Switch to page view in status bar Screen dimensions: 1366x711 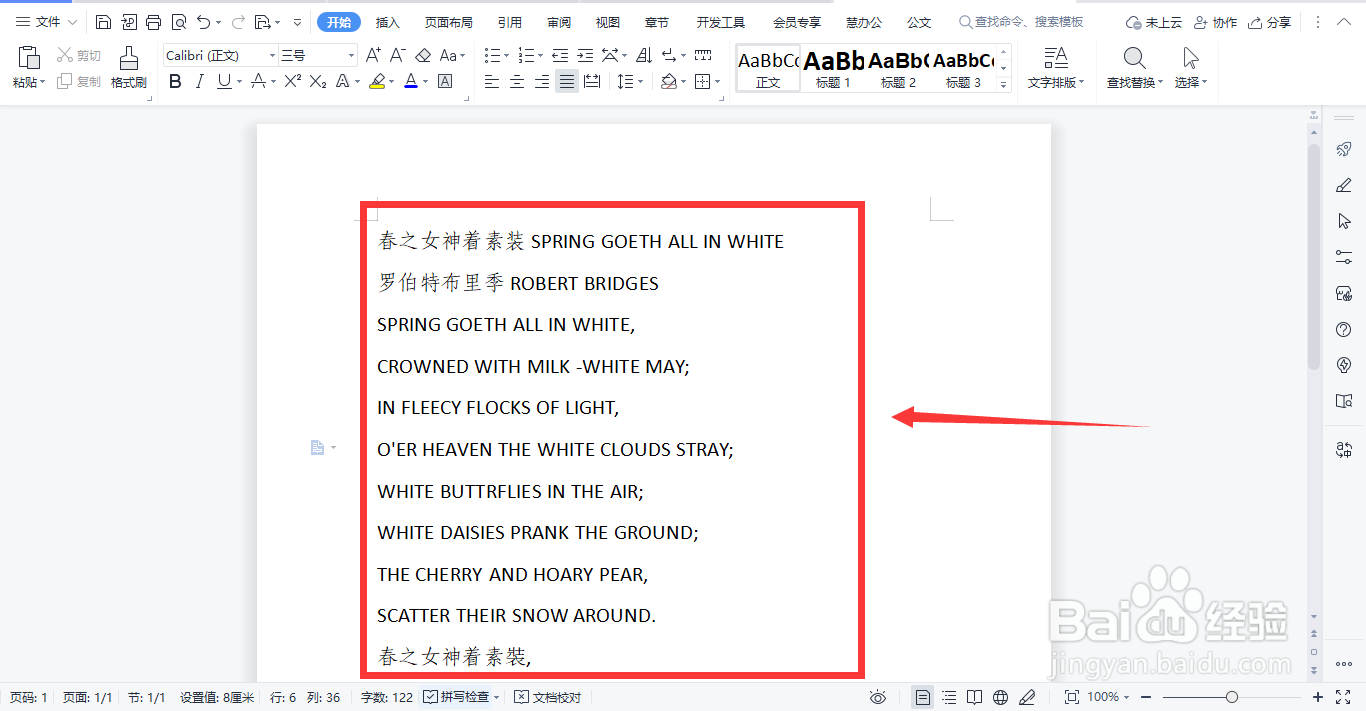[923, 697]
